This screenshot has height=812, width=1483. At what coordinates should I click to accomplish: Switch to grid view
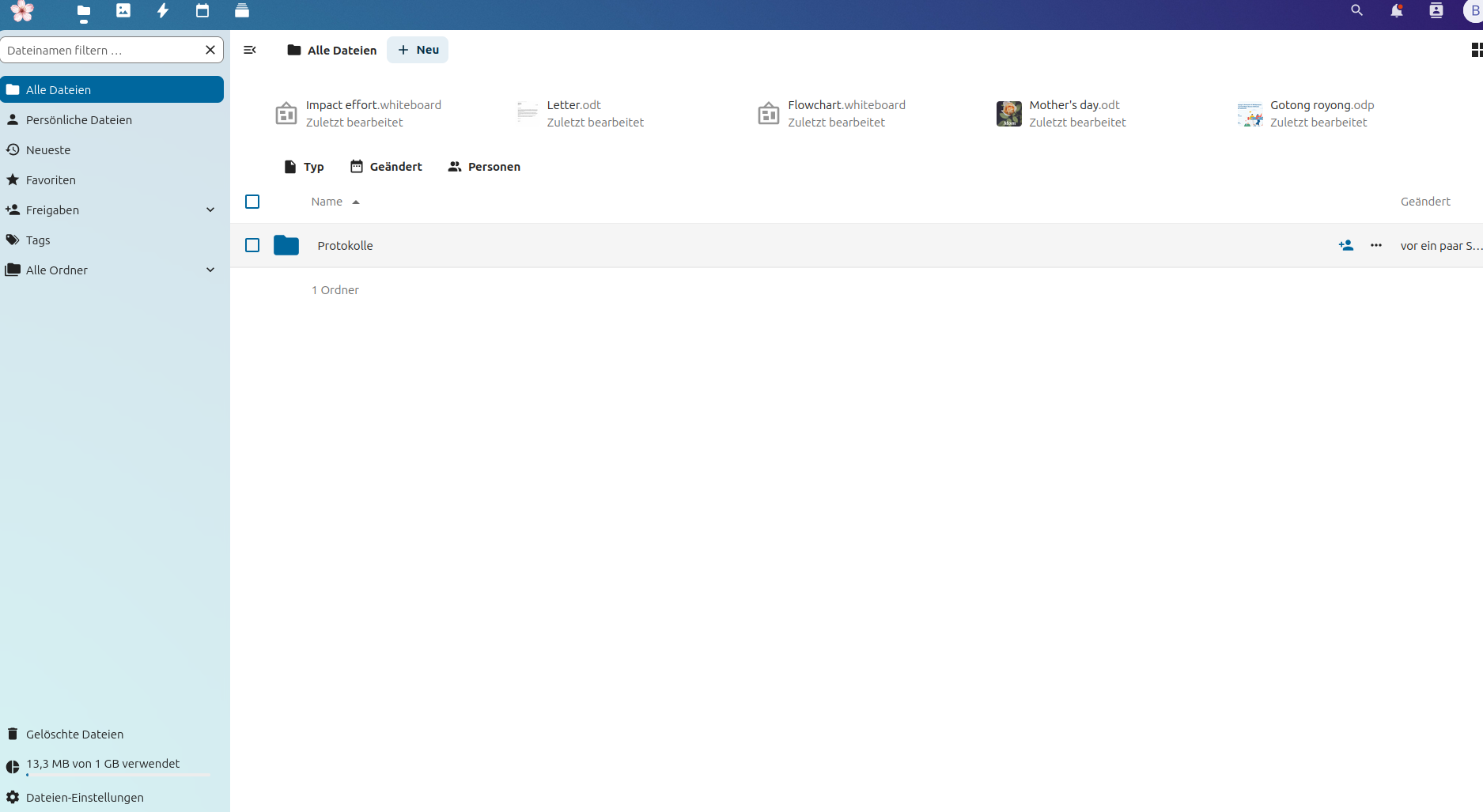[x=1475, y=50]
